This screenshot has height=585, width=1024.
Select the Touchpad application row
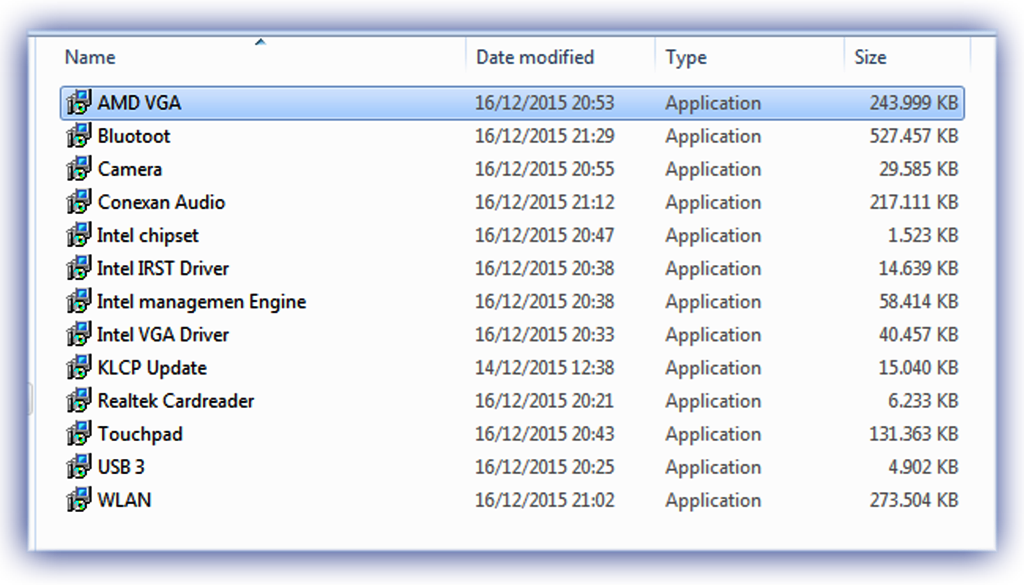pos(140,433)
